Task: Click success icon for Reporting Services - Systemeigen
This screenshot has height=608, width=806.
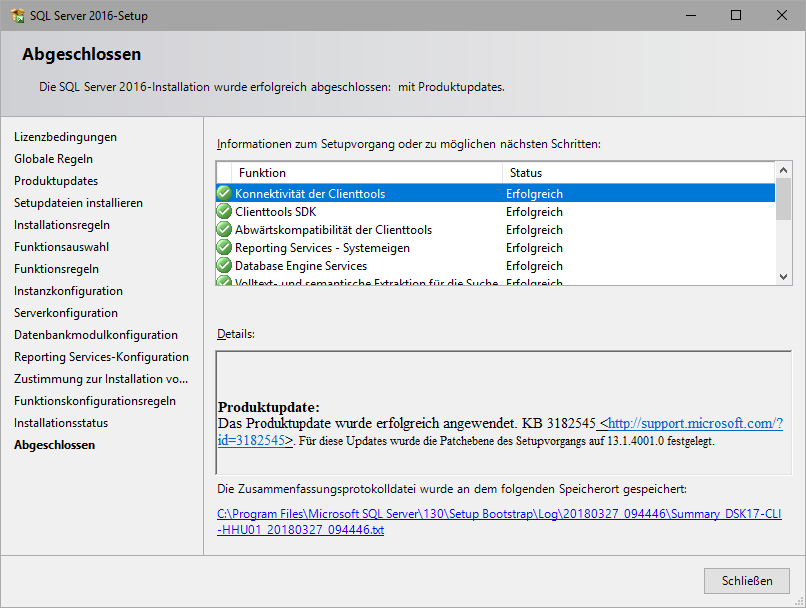Action: click(224, 248)
